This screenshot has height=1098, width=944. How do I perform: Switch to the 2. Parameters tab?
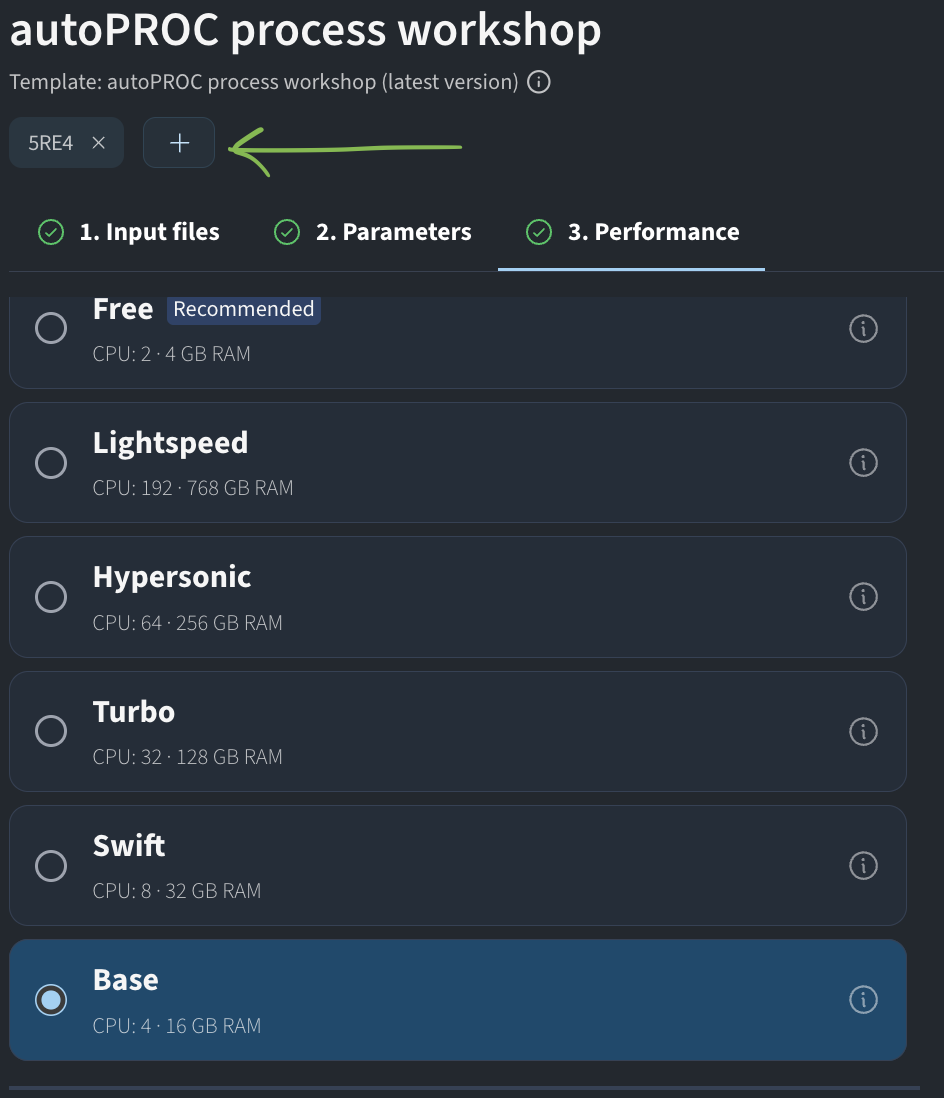tap(373, 232)
